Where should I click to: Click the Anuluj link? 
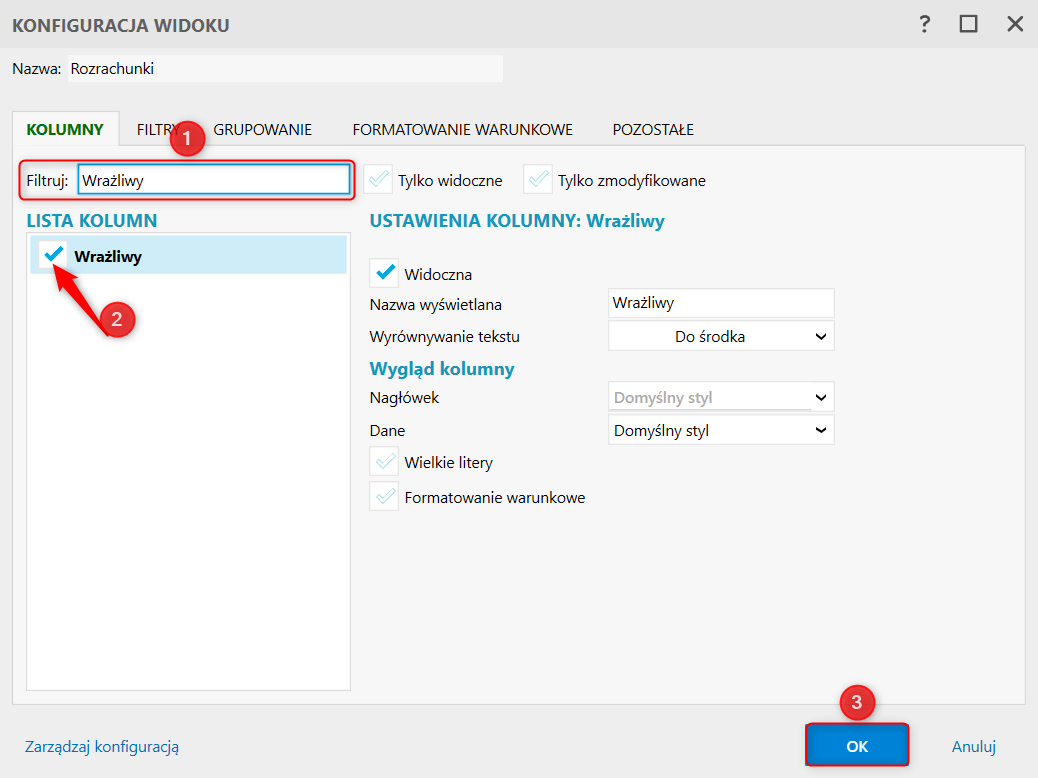click(x=973, y=746)
